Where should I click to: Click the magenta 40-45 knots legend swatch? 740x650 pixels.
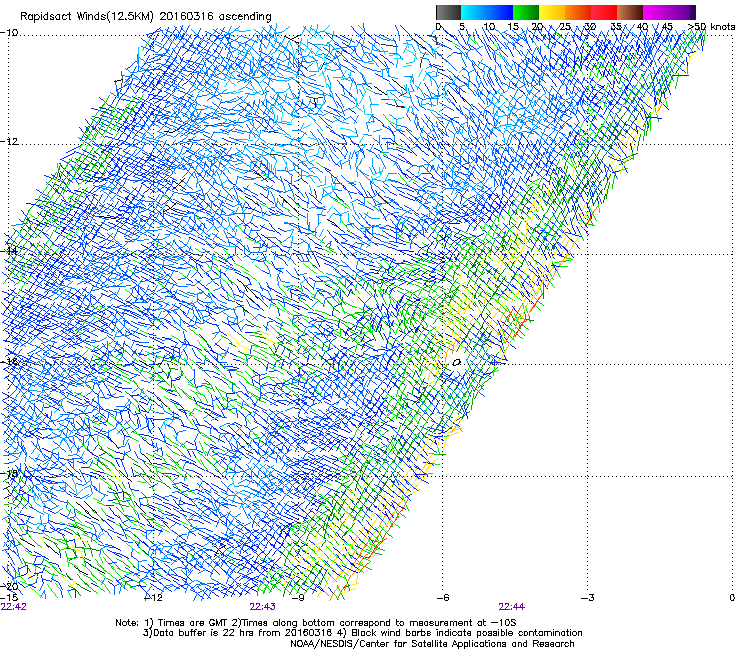coord(656,12)
